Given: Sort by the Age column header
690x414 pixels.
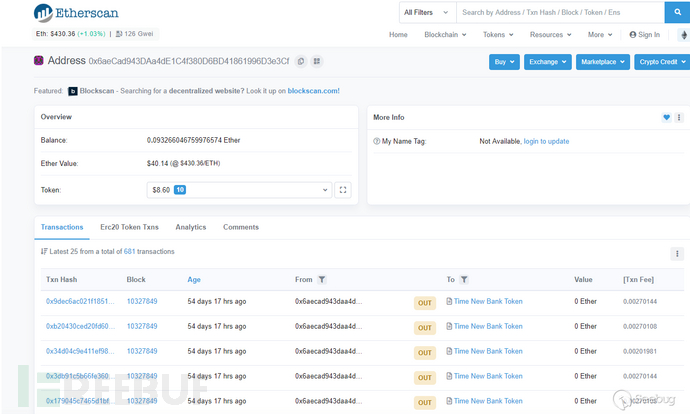Looking at the screenshot, I should [194, 279].
